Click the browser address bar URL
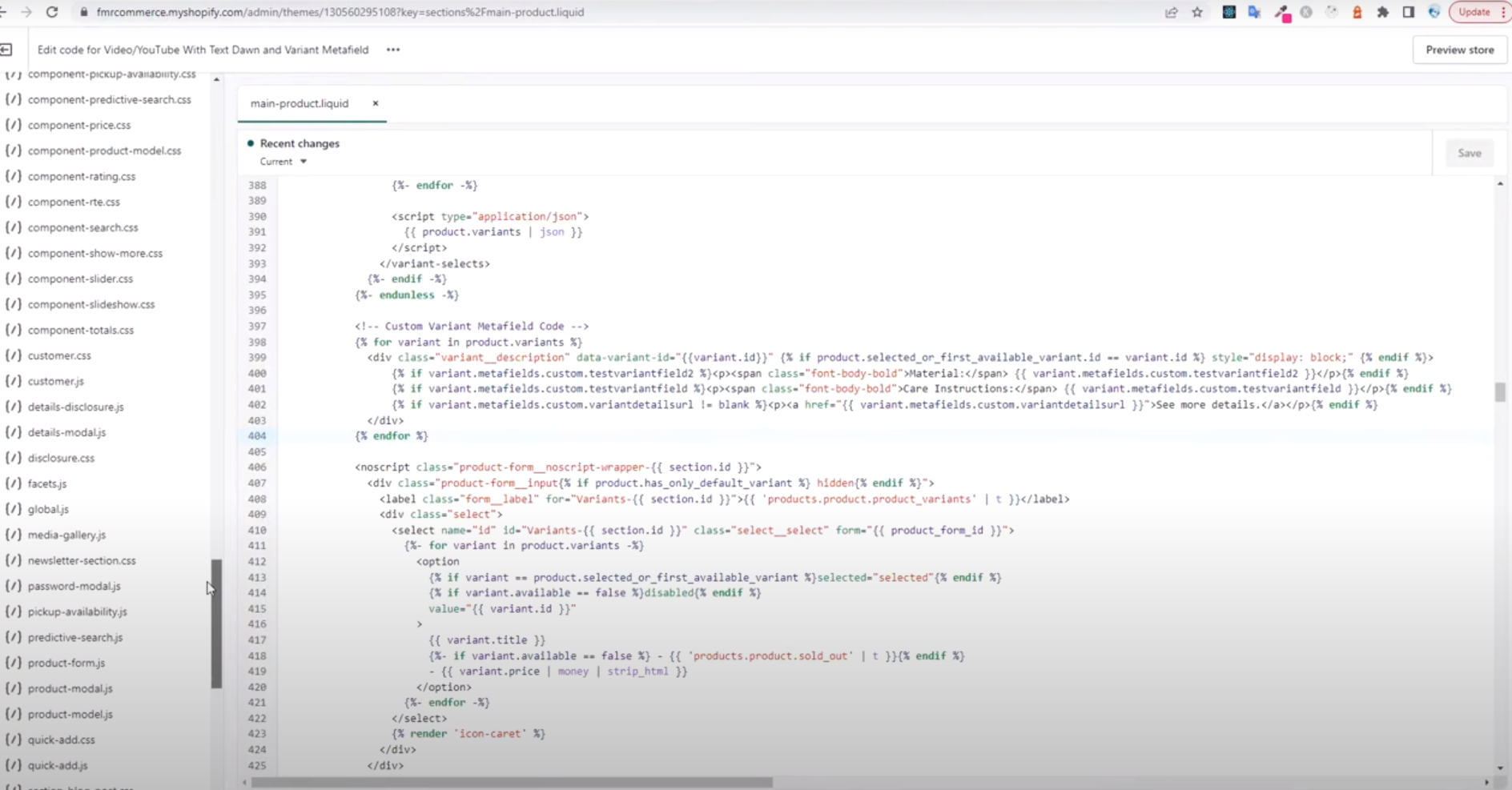 (340, 12)
